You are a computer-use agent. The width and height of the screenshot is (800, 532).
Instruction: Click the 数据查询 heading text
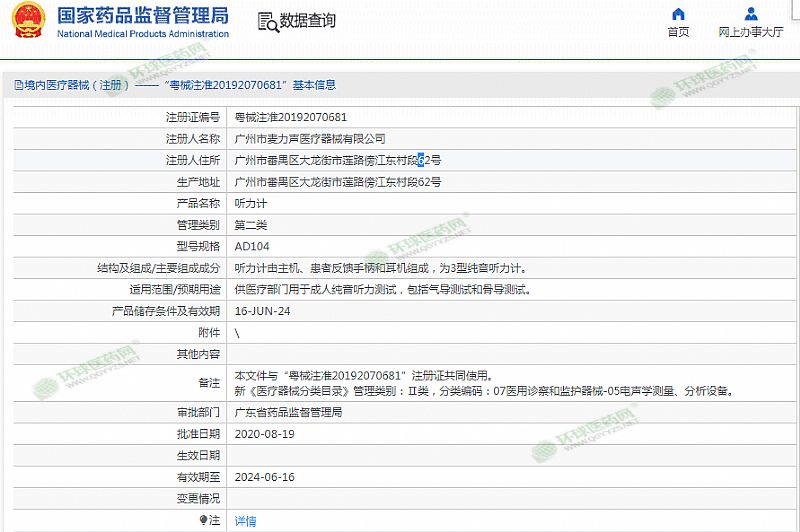(x=308, y=21)
